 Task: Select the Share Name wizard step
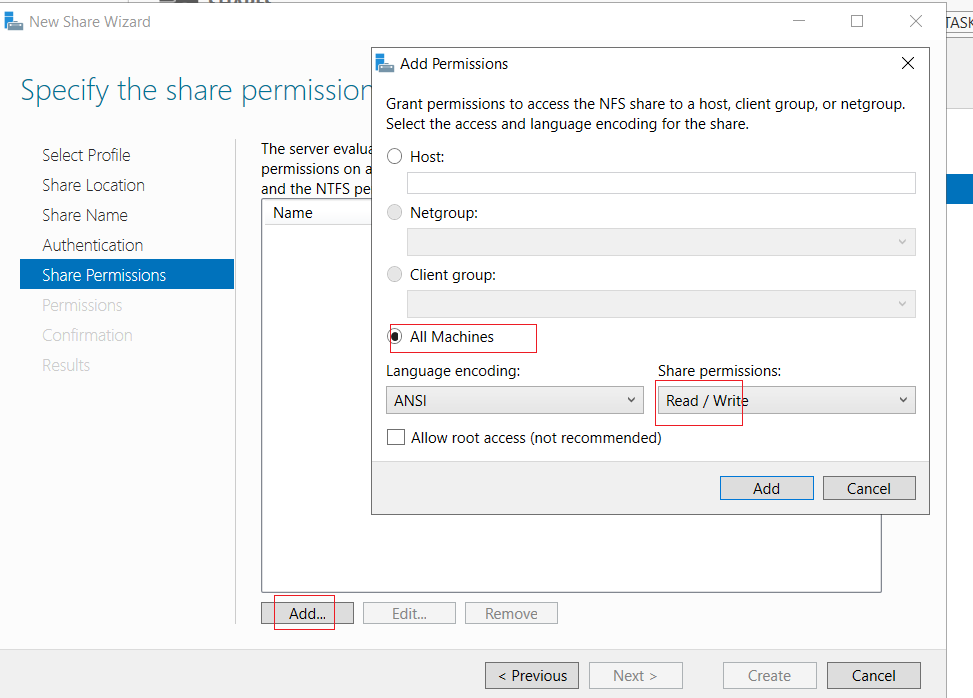click(85, 215)
